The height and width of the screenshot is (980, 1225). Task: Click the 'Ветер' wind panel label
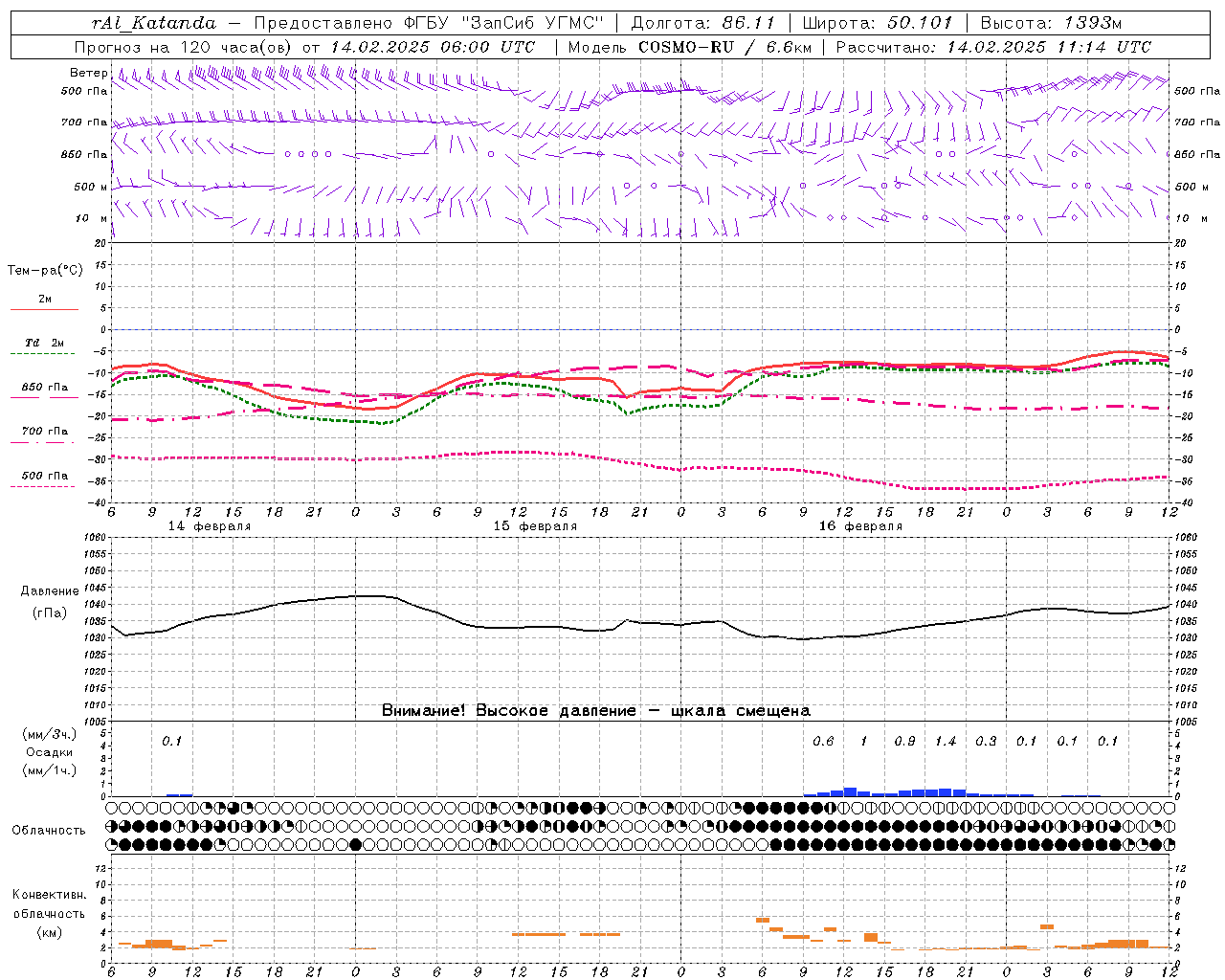pos(88,73)
